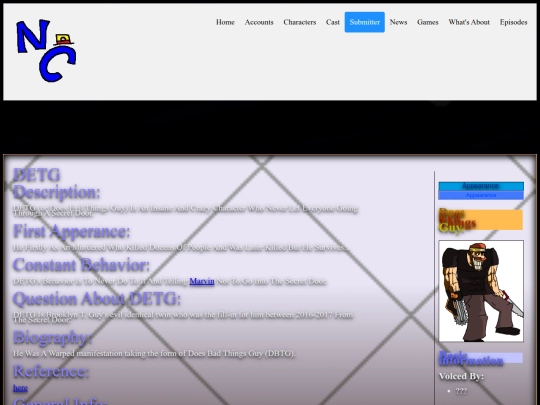Click the 'He Was A Warped manifestation' sentence
540x405 pixels.
pyautogui.click(x=154, y=354)
